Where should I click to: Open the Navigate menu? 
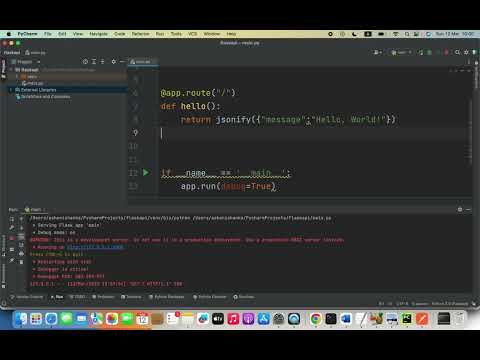pos(98,34)
